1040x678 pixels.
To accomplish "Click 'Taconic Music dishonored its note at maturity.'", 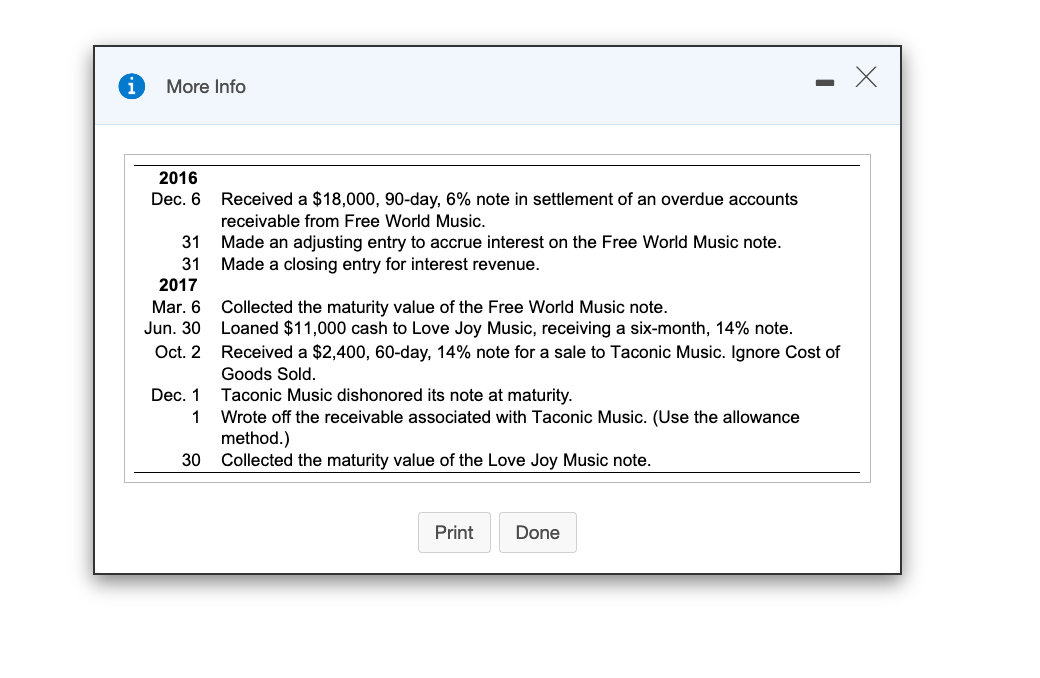I will click(397, 395).
